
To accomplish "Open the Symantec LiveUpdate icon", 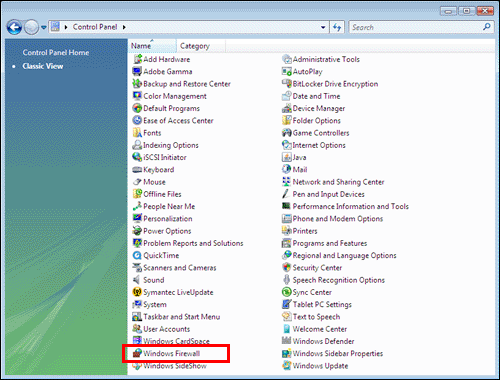I will pyautogui.click(x=137, y=292).
